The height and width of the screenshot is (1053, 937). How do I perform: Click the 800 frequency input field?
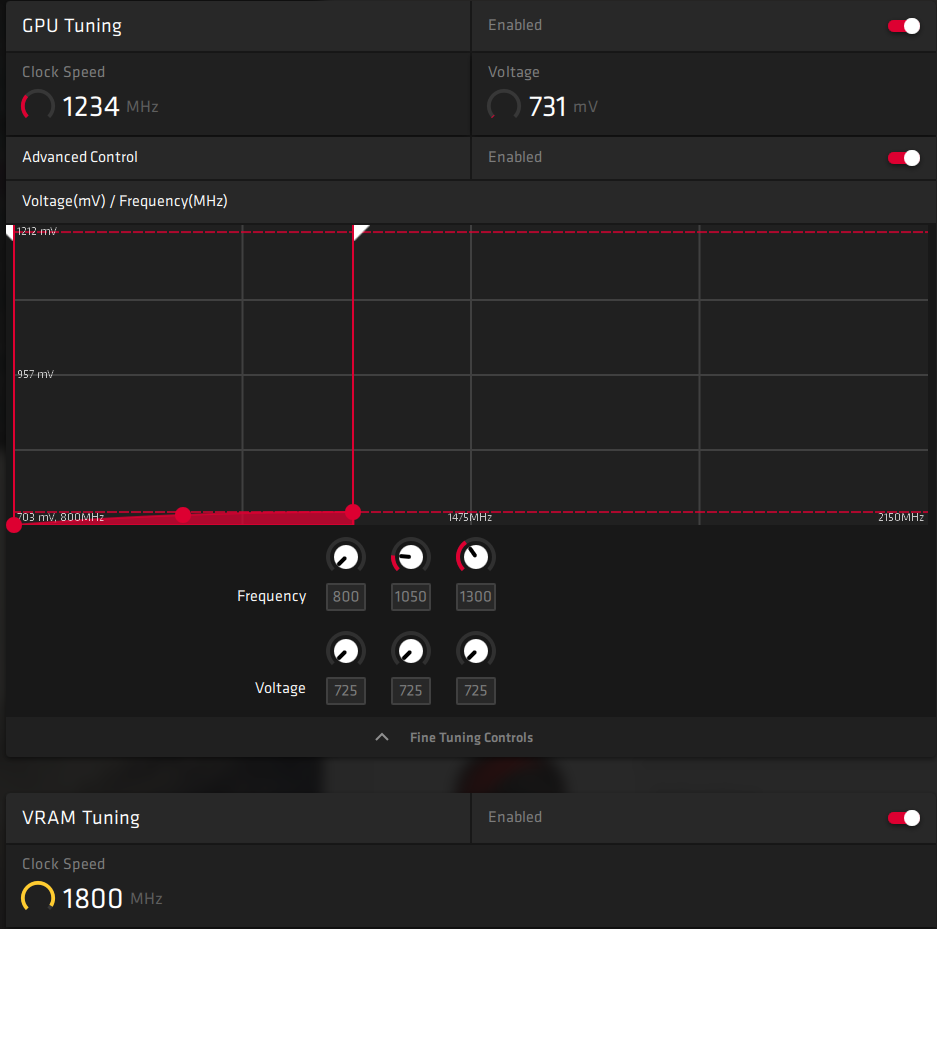click(x=346, y=597)
